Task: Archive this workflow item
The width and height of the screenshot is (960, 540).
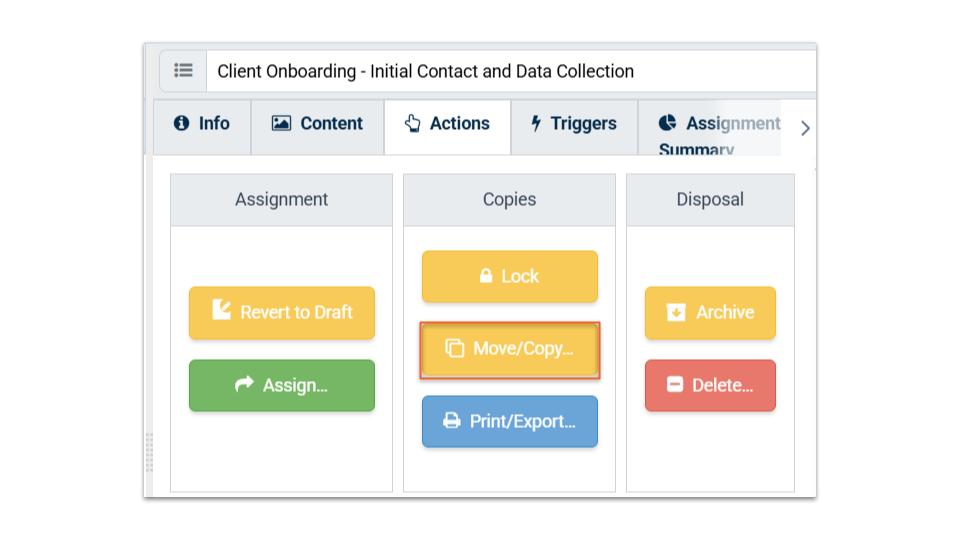Action: point(710,312)
